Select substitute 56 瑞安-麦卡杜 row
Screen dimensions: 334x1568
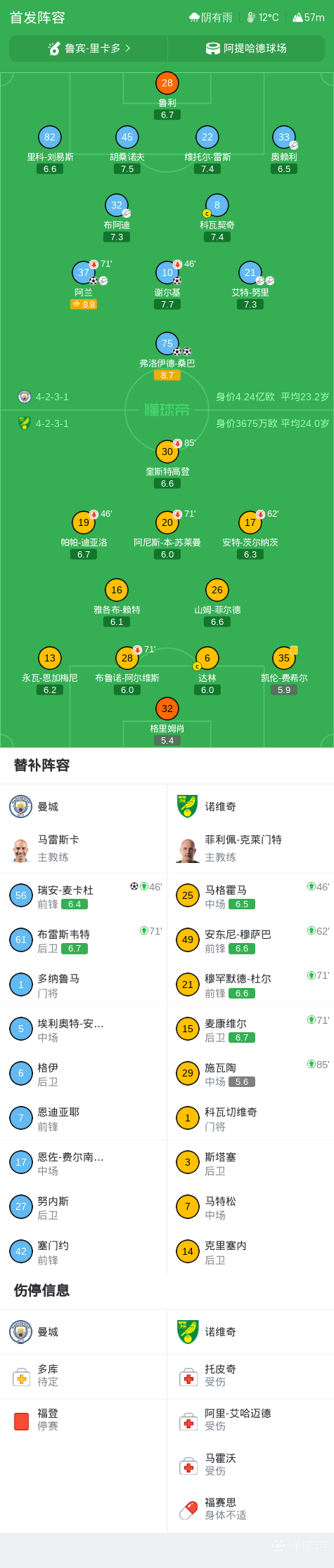click(x=84, y=896)
